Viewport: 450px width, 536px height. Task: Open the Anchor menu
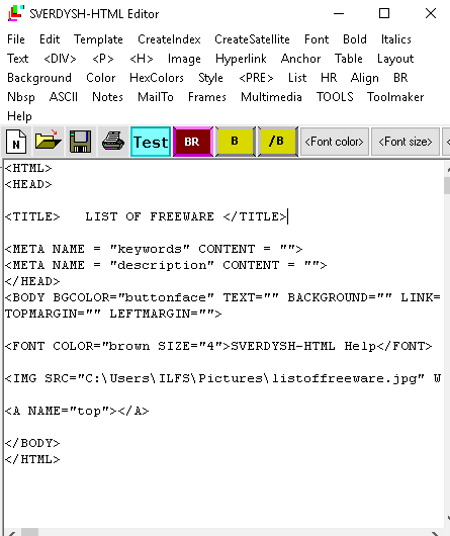[x=301, y=58]
